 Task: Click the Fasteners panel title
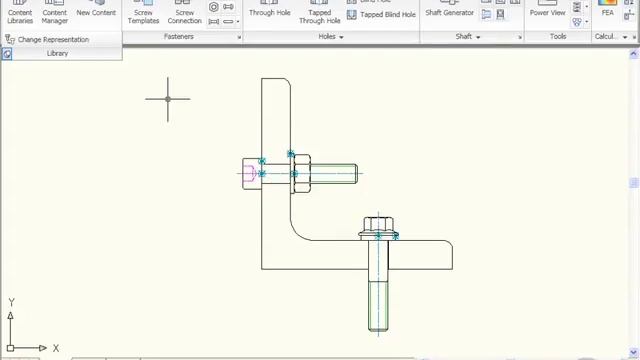[x=179, y=37]
